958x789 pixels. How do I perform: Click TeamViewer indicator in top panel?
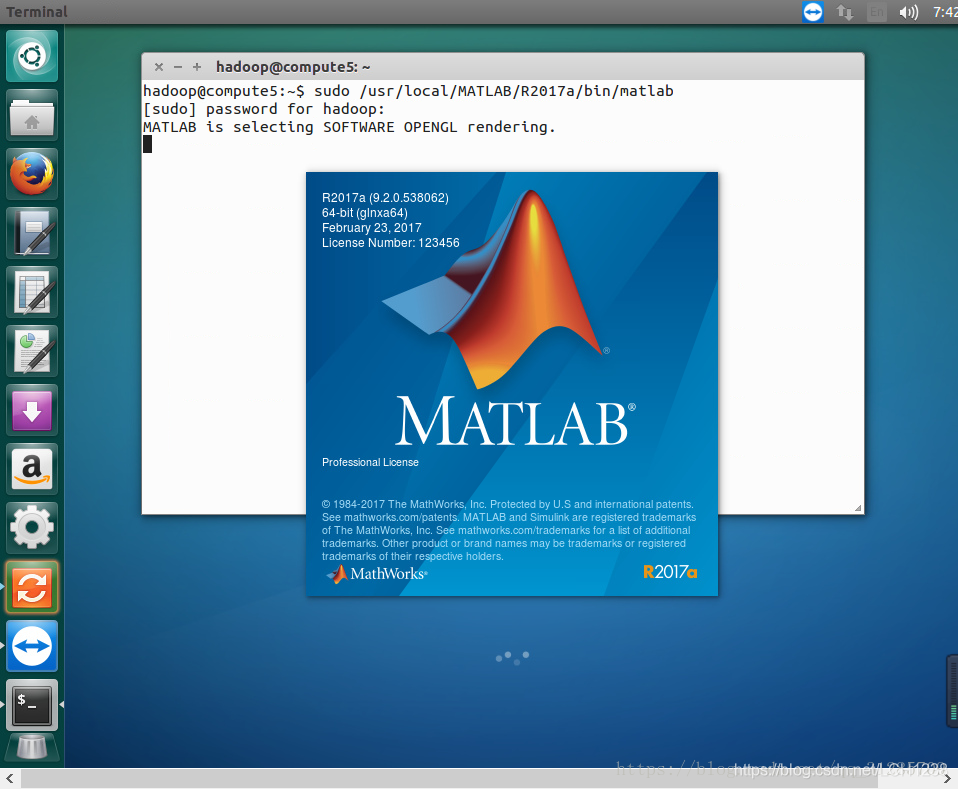click(813, 12)
